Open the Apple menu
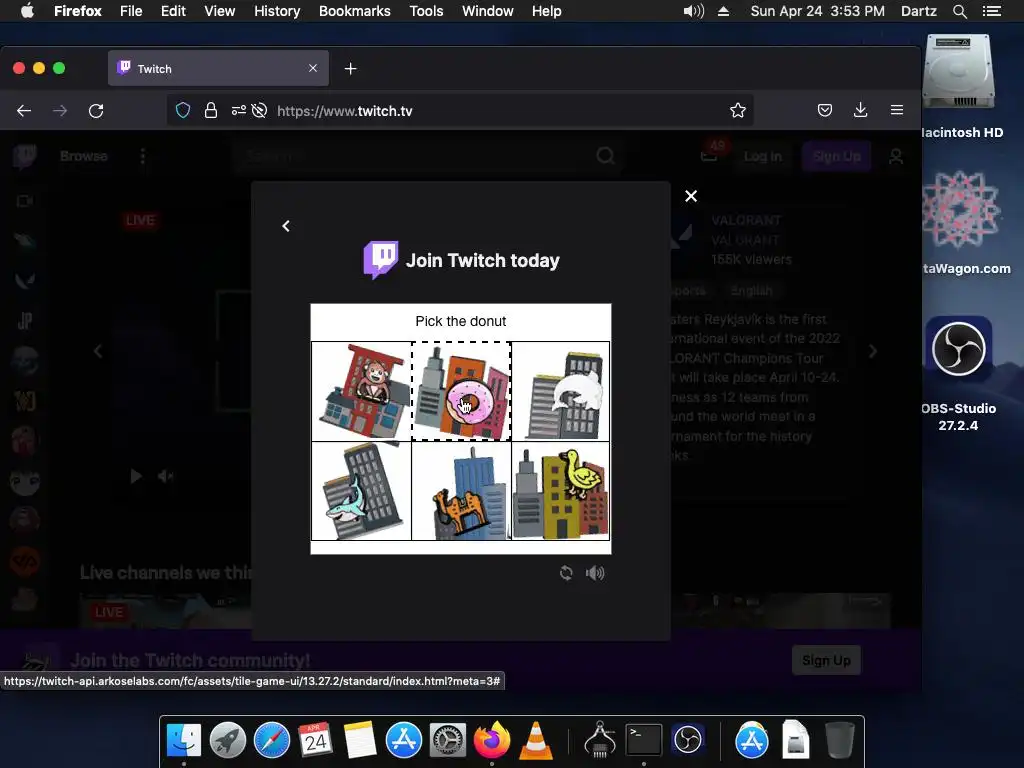Image resolution: width=1024 pixels, height=768 pixels. tap(27, 11)
